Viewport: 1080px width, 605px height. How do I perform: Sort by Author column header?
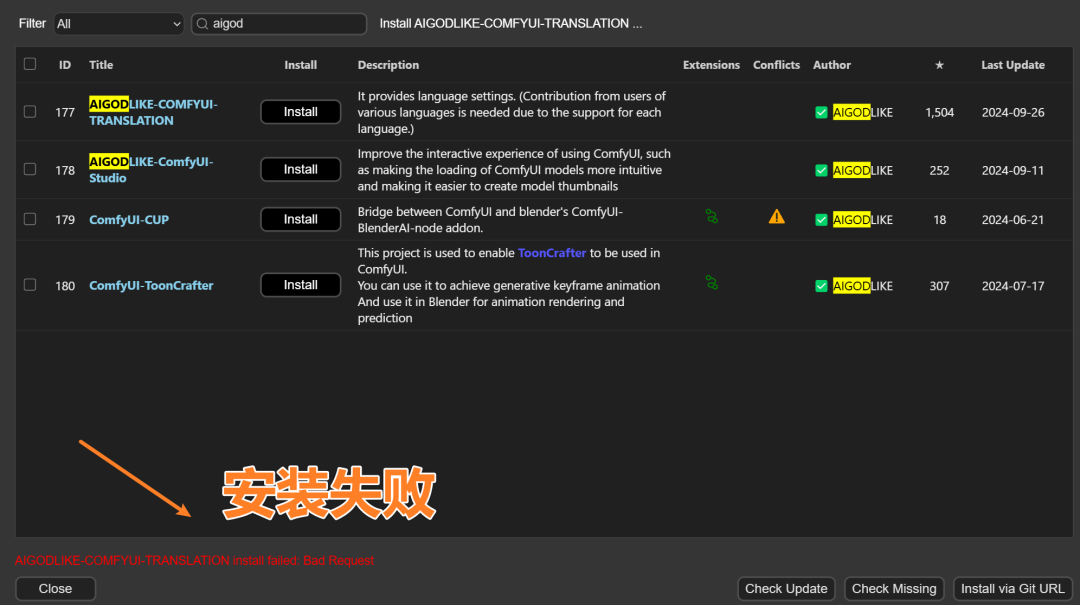pyautogui.click(x=831, y=65)
